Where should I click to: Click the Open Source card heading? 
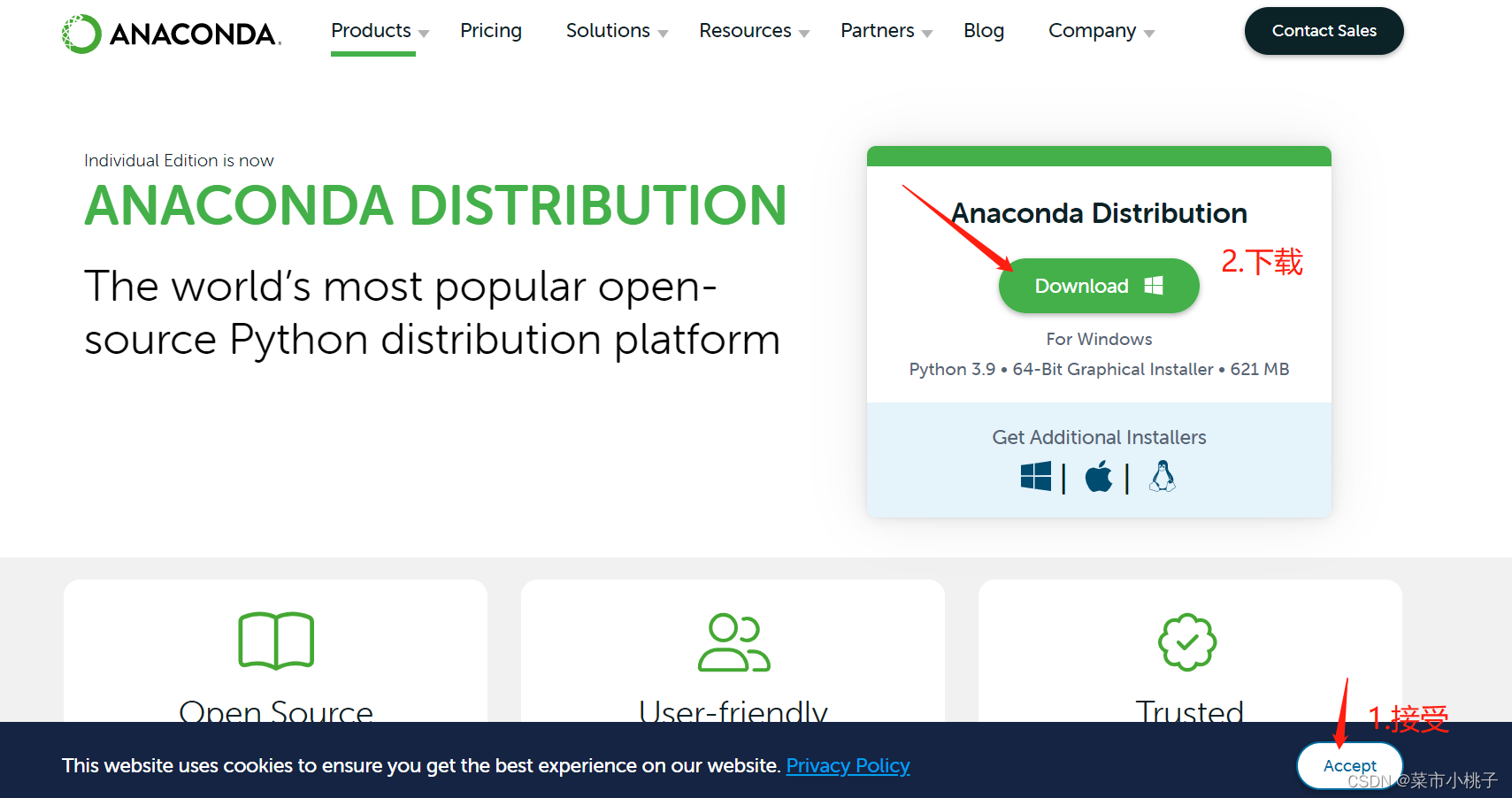(276, 710)
